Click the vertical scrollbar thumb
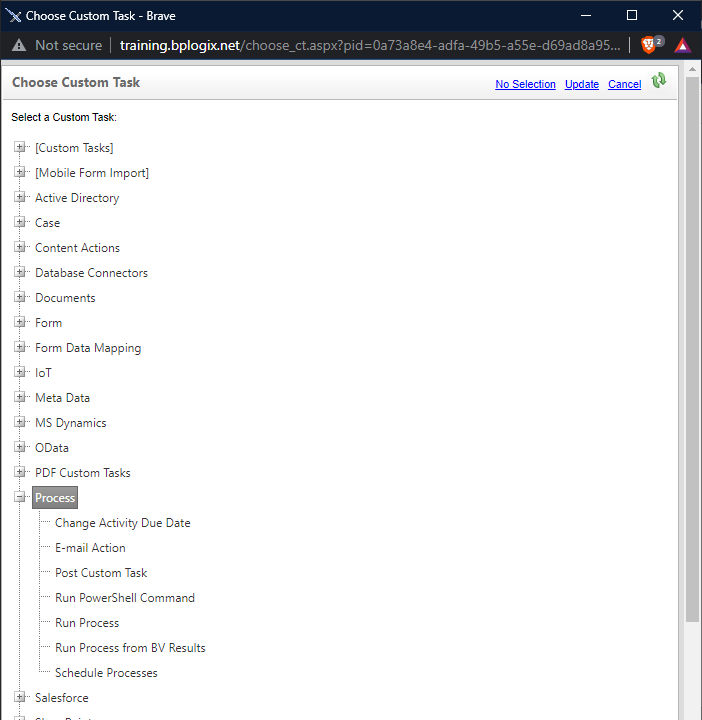The image size is (702, 720). pos(692,349)
